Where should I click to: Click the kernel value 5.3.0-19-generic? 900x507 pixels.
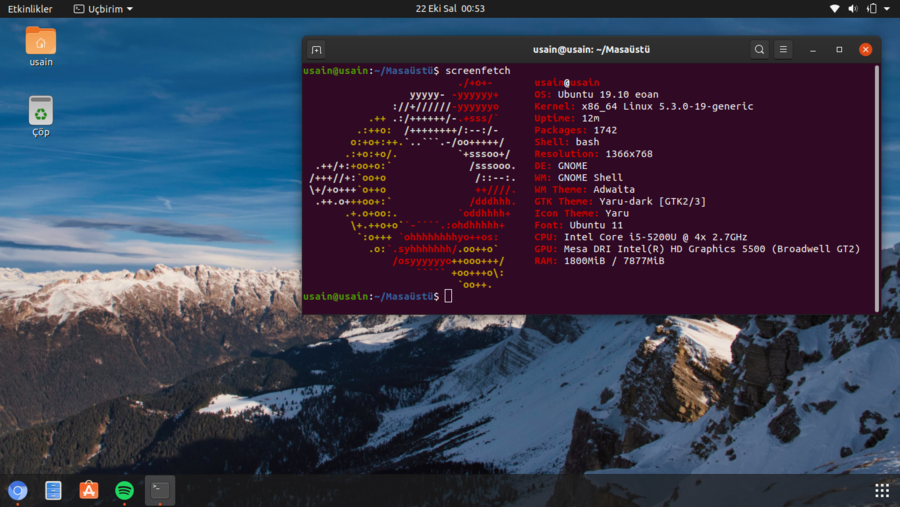point(703,106)
